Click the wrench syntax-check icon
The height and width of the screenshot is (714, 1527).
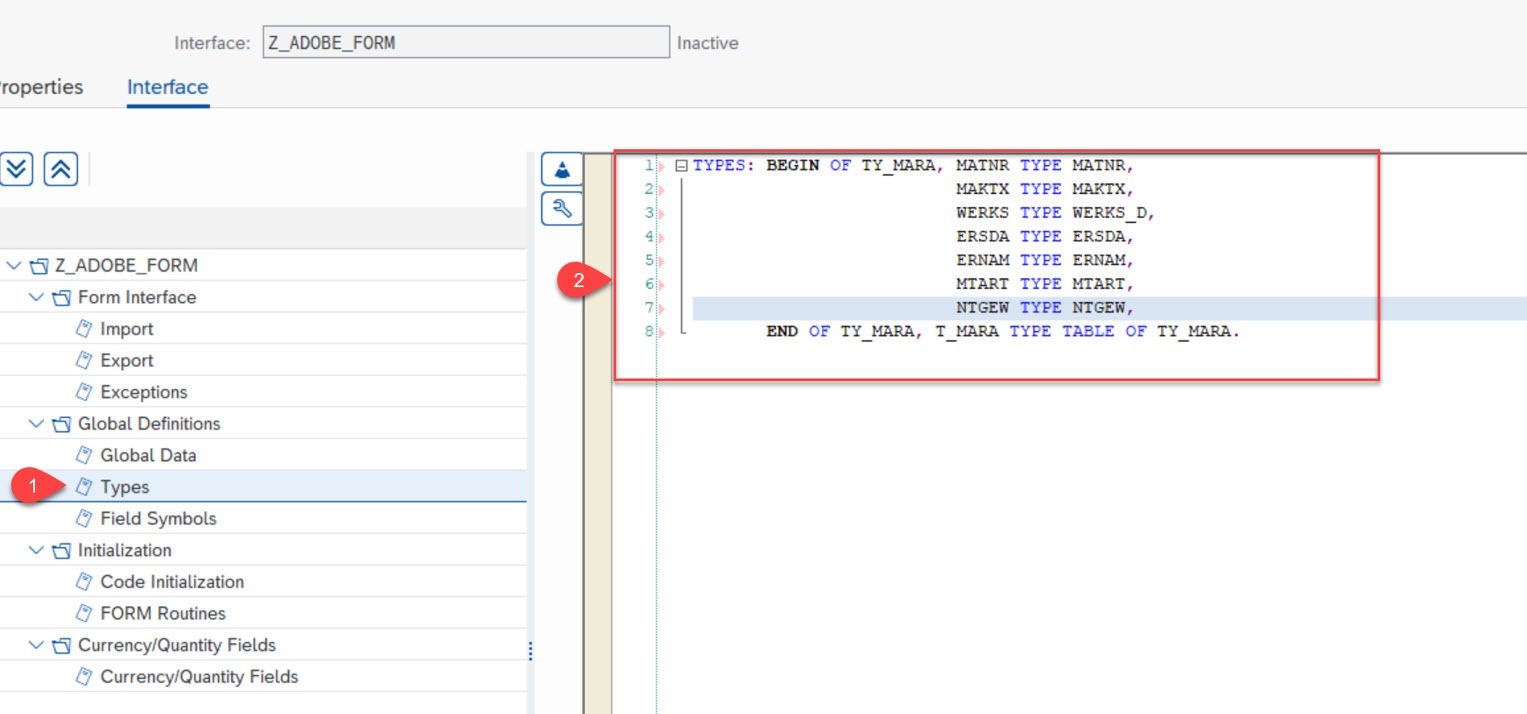point(561,210)
